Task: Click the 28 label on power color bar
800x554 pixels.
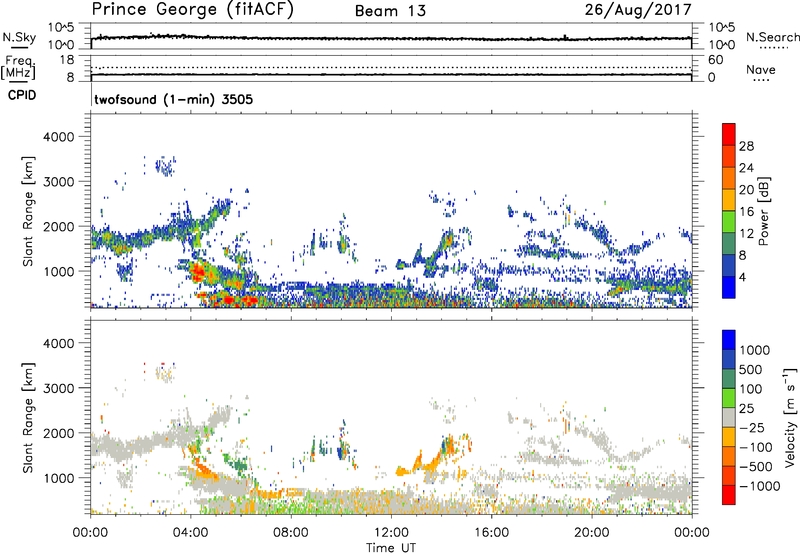Action: point(746,146)
